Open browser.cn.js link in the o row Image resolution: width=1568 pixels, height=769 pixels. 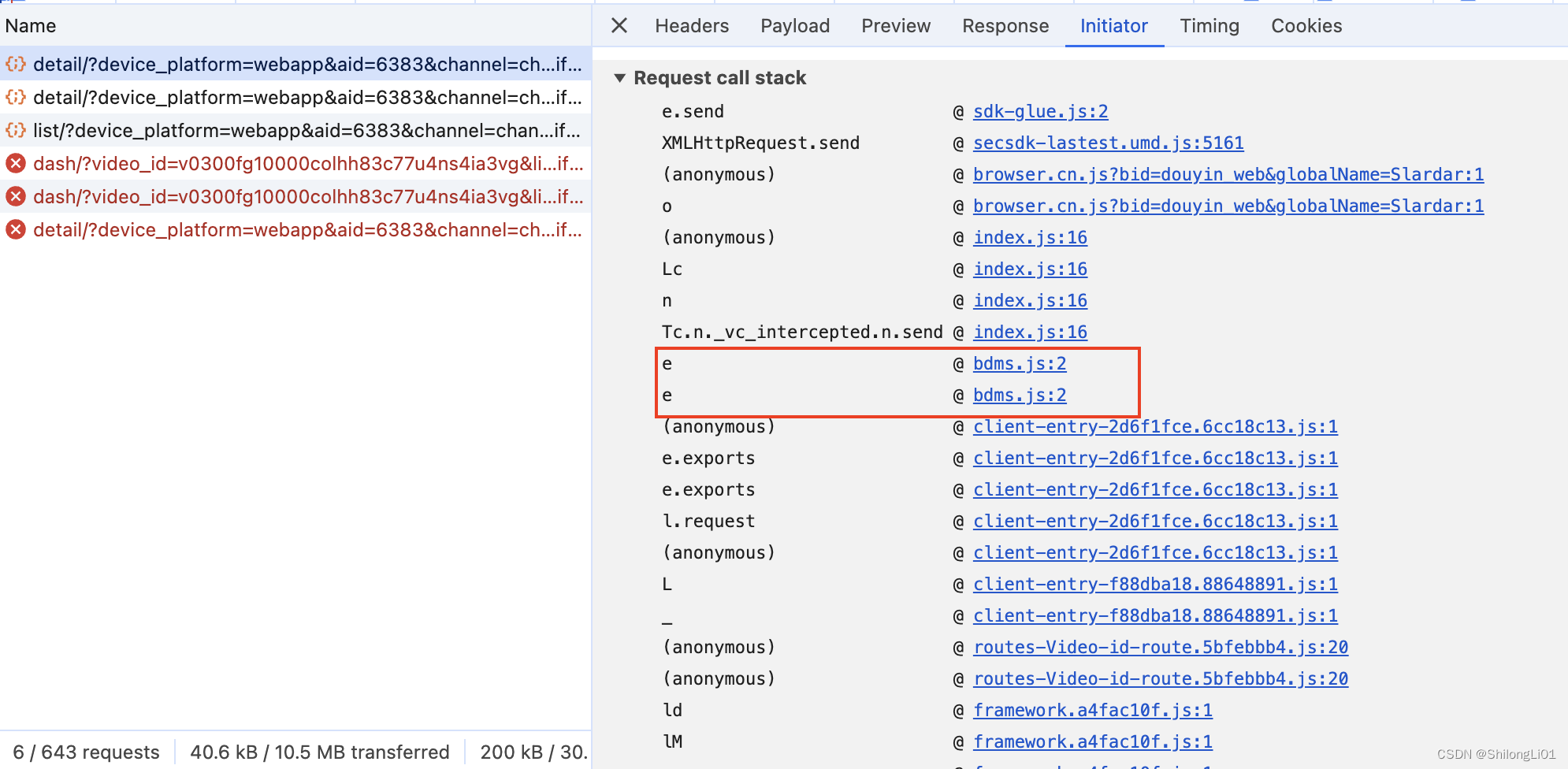pos(1228,206)
